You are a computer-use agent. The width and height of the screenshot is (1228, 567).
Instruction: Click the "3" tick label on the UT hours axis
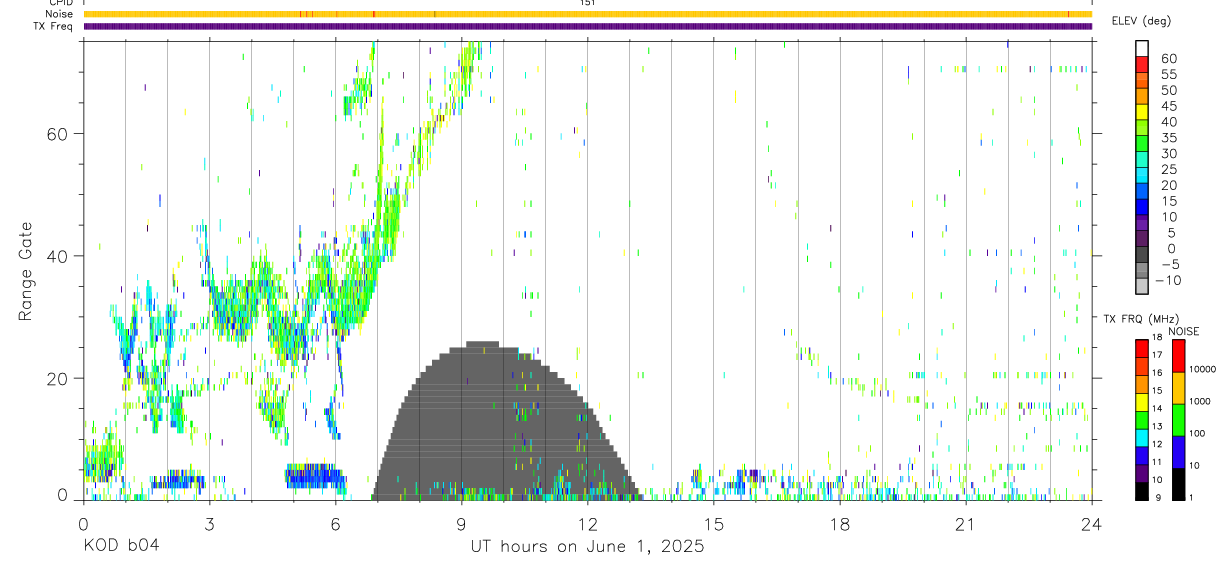click(209, 524)
